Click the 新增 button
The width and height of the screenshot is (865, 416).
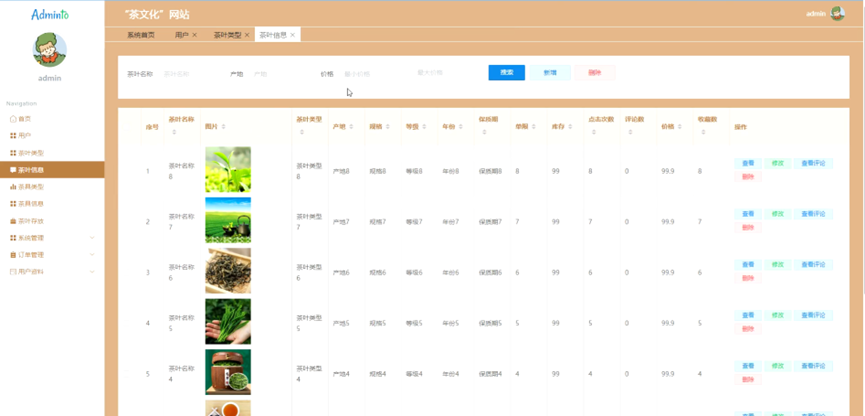click(x=550, y=73)
